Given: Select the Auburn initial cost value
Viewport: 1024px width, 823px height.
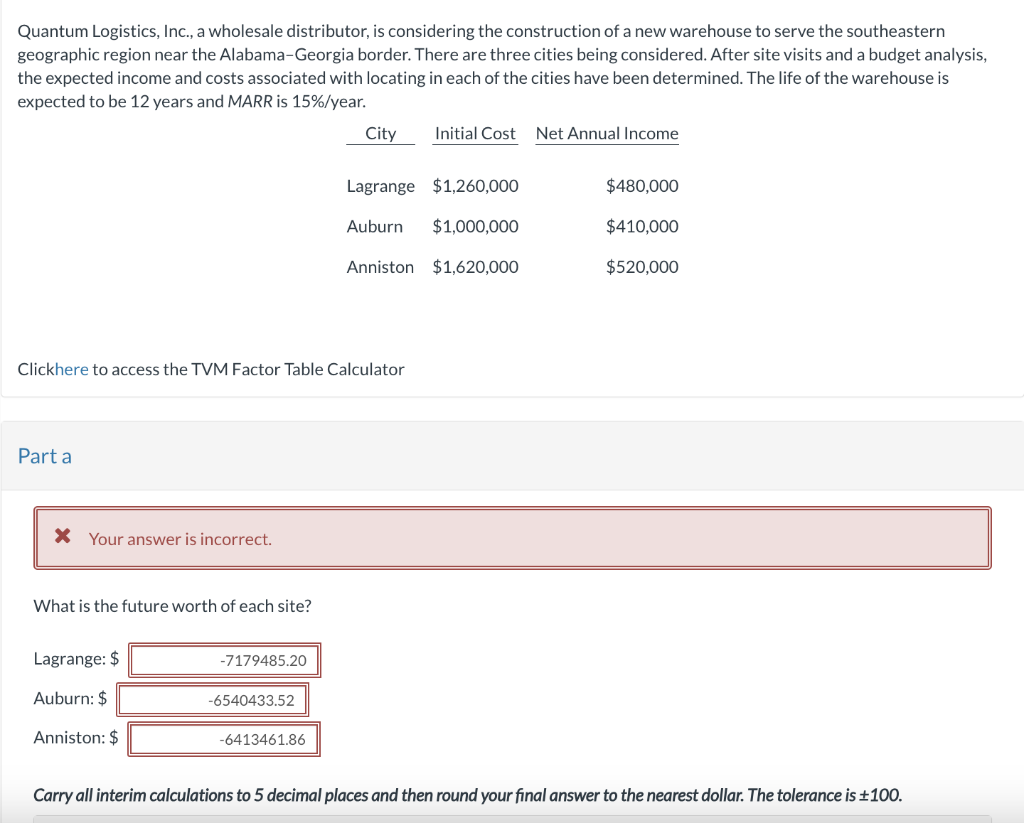Looking at the screenshot, I should coord(475,226).
